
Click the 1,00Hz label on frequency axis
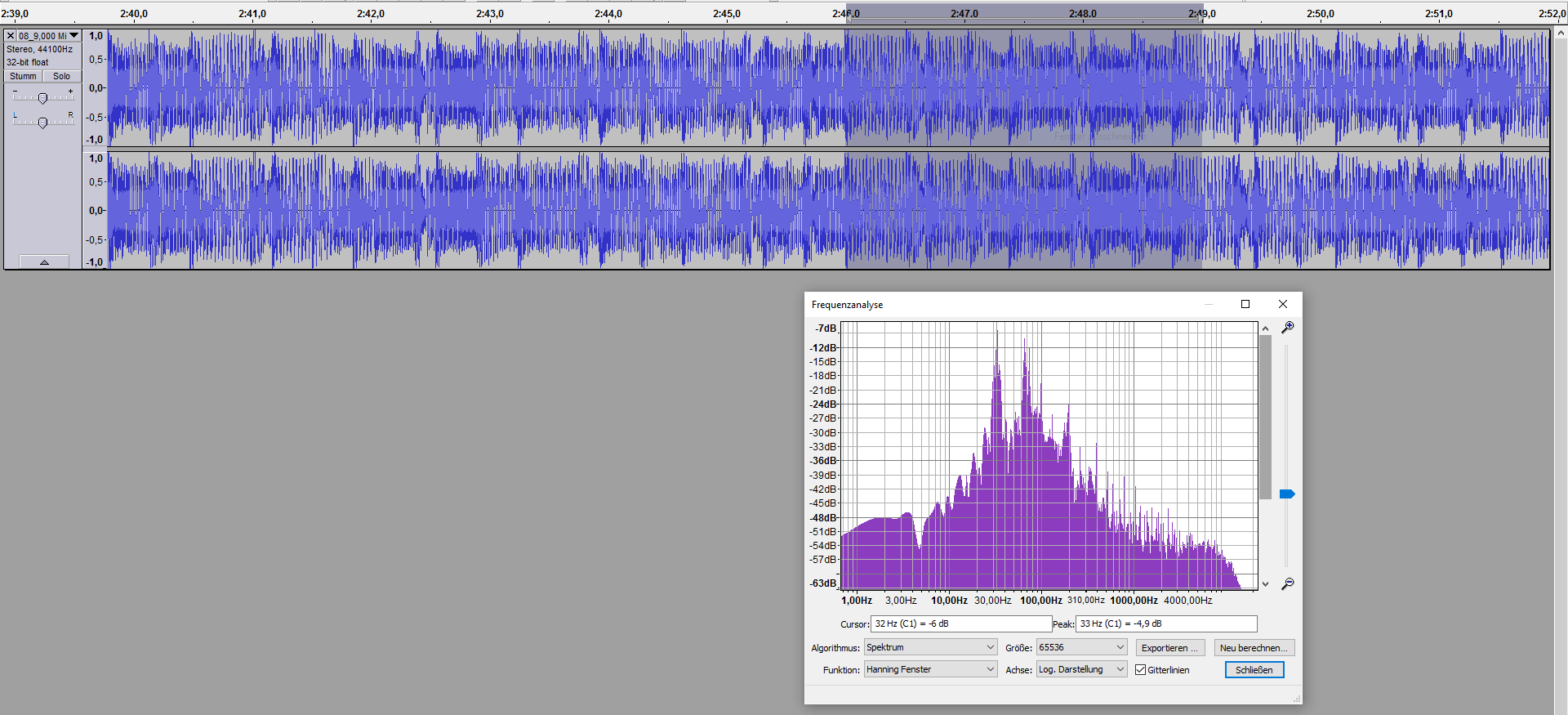click(x=857, y=601)
